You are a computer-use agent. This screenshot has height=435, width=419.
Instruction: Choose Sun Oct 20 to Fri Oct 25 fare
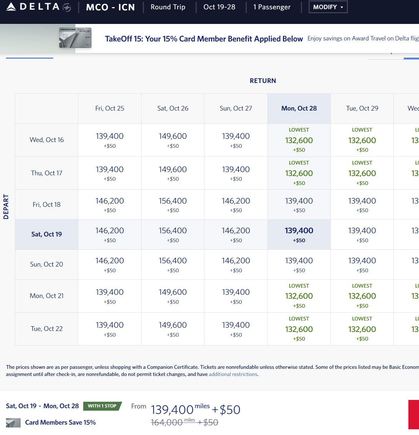point(110,264)
